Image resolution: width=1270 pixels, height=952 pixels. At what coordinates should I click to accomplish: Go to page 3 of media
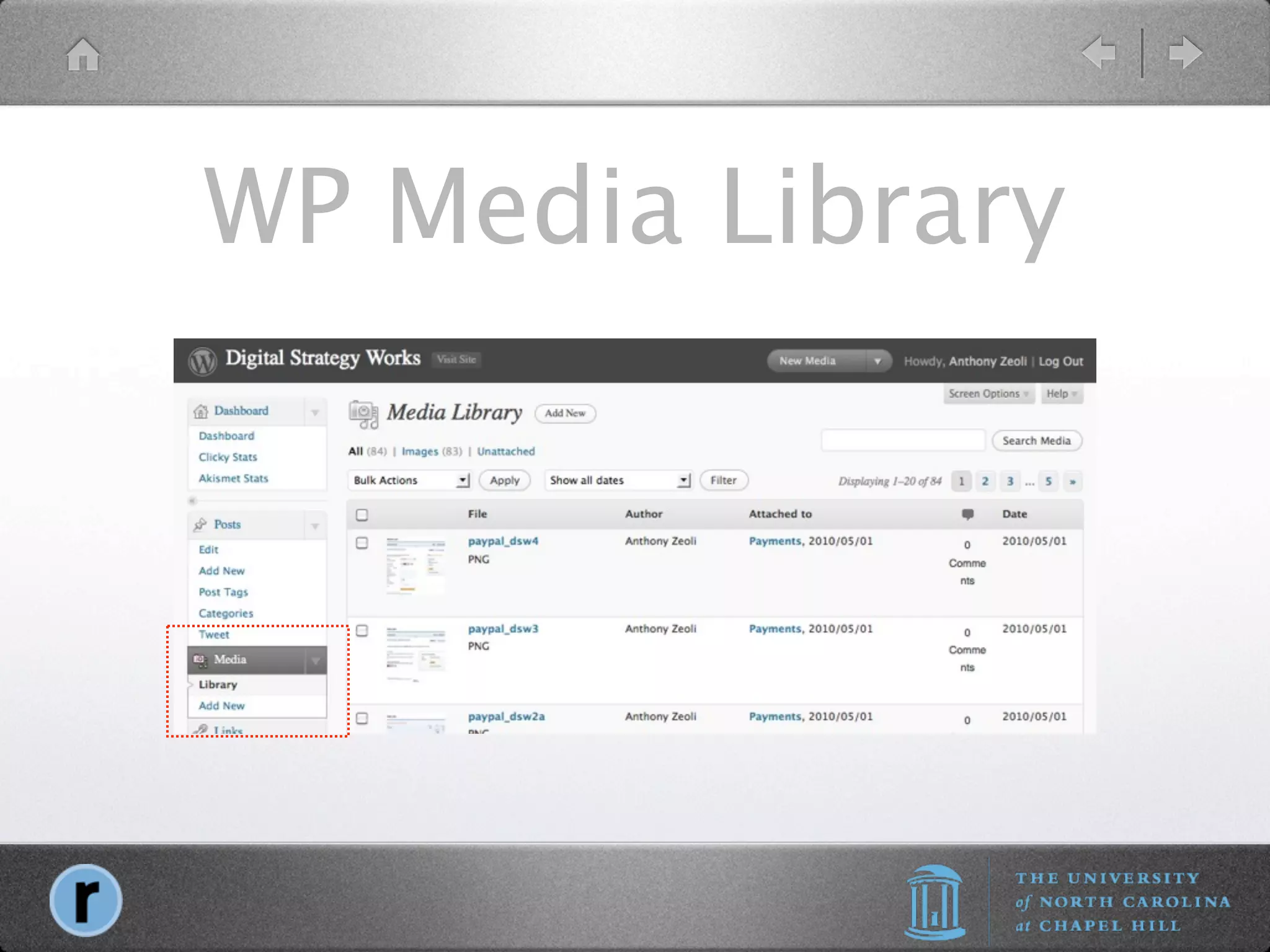[x=1010, y=481]
